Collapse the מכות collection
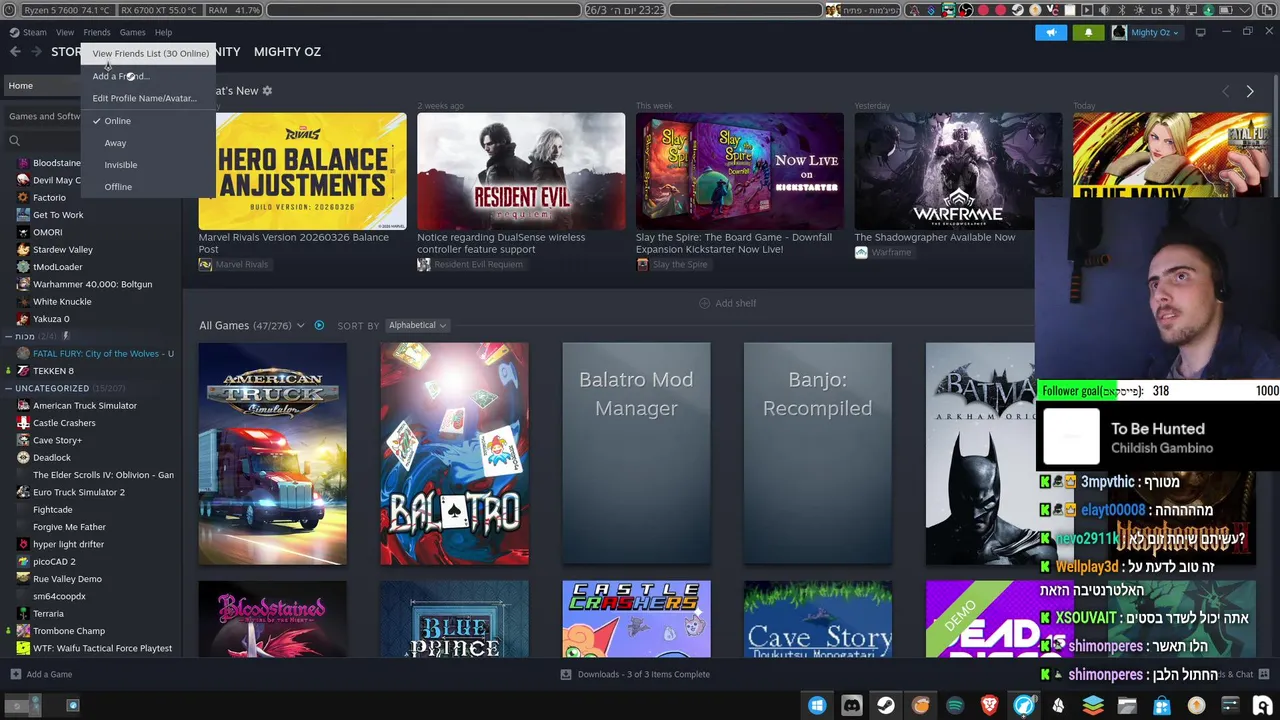This screenshot has width=1280, height=720. tap(8, 336)
